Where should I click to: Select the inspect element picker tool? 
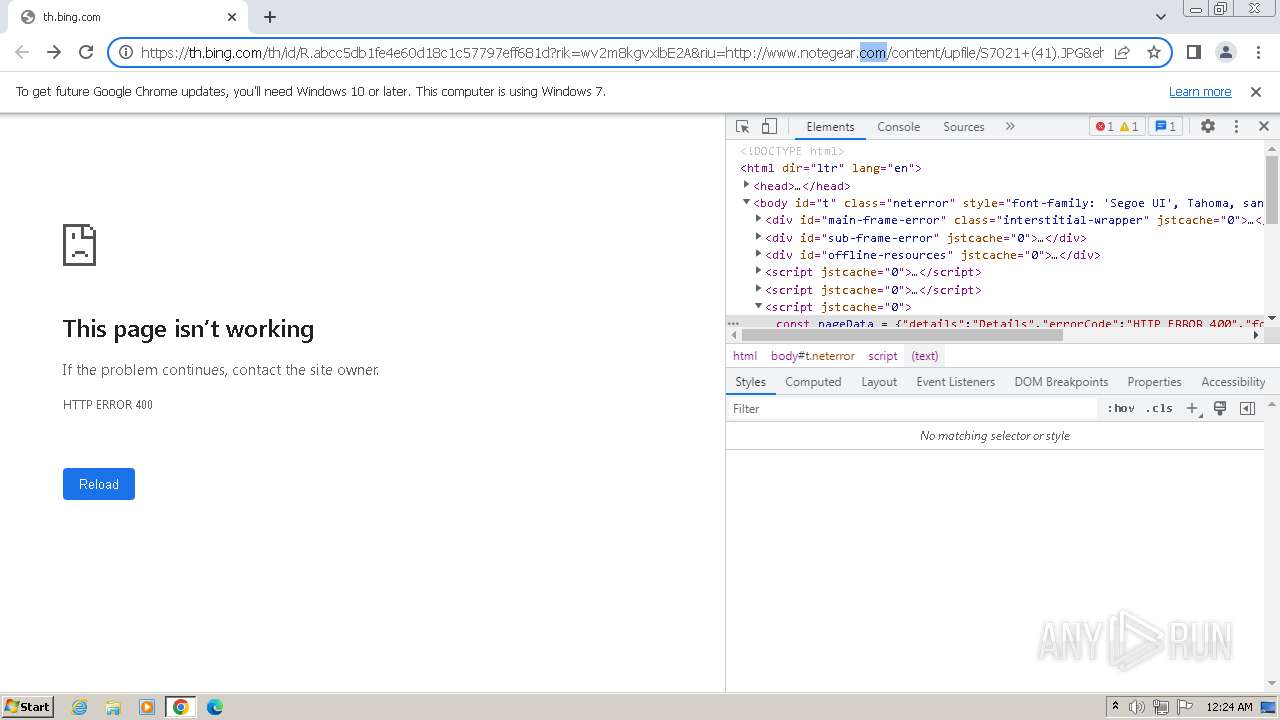point(742,127)
